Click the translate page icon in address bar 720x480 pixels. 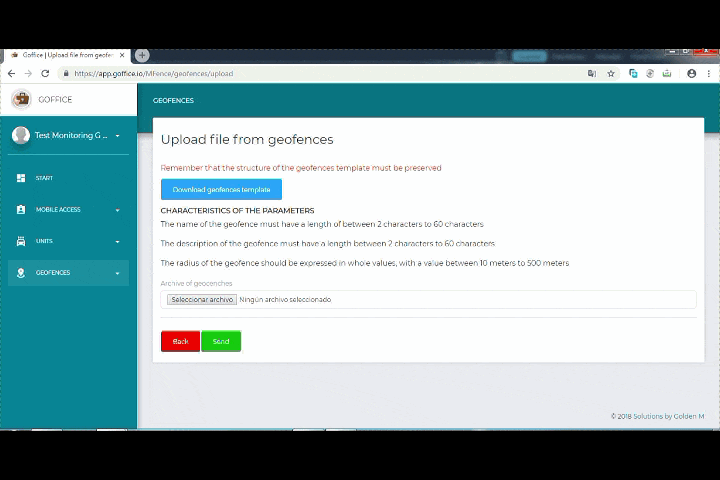tap(592, 73)
